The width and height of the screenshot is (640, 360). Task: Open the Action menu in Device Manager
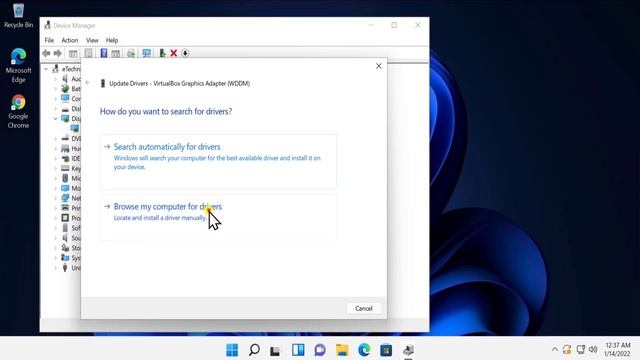(70, 40)
